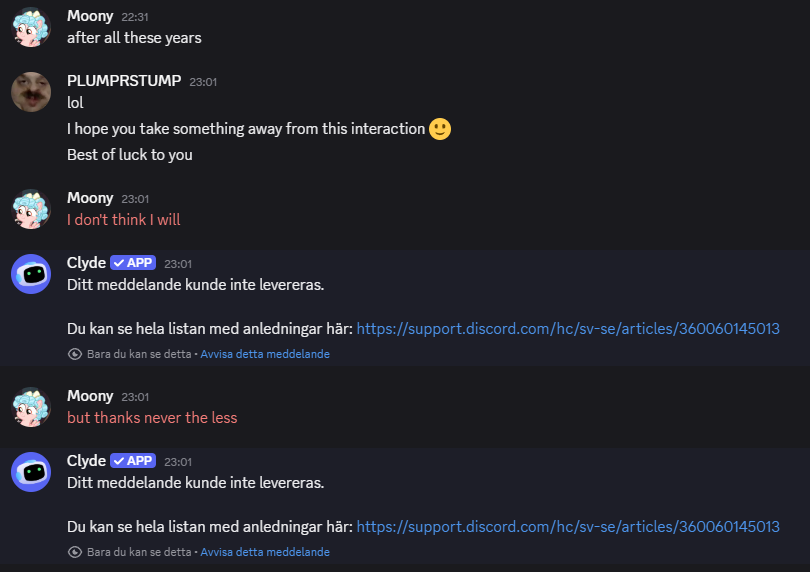This screenshot has height=572, width=810.
Task: Dismiss the bottom Clyde message via "Avvisa detta meddelande"
Action: 265,552
